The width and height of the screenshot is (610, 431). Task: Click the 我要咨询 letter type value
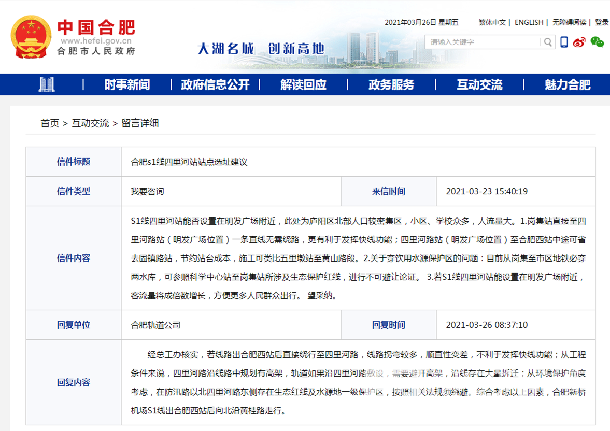point(147,191)
